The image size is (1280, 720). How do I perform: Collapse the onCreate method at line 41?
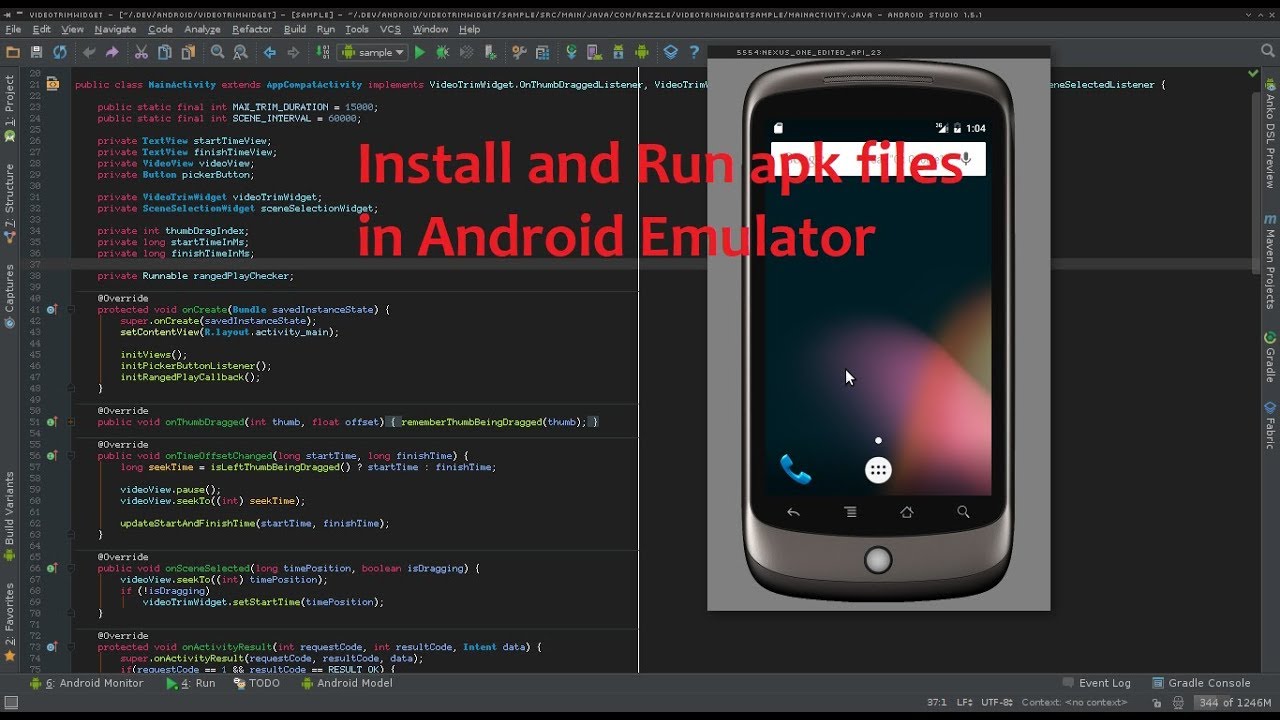point(71,310)
